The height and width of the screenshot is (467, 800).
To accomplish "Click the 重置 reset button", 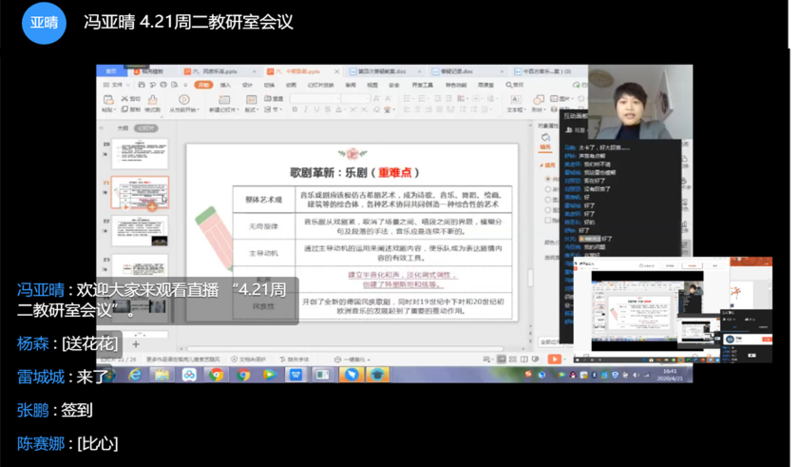I will tap(274, 98).
